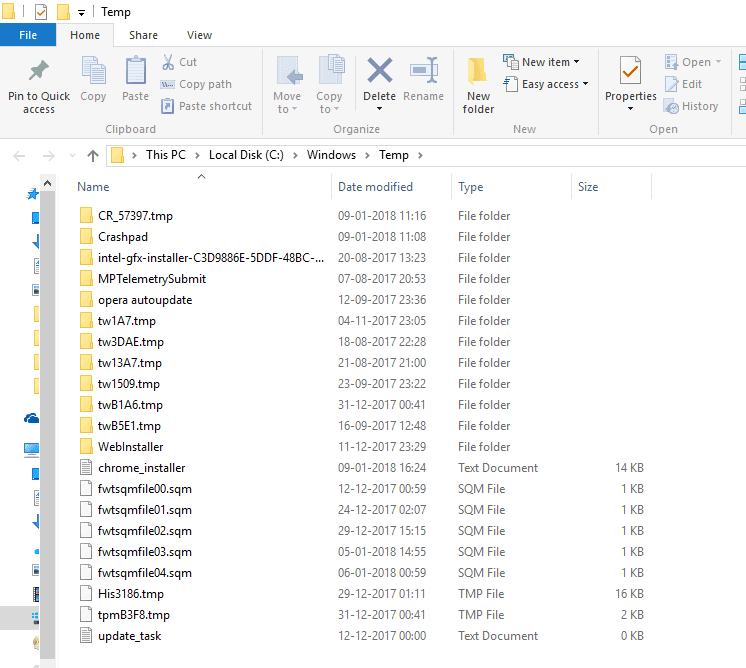Image resolution: width=746 pixels, height=668 pixels.
Task: Click the New folder icon in title bar
Action: [x=63, y=12]
